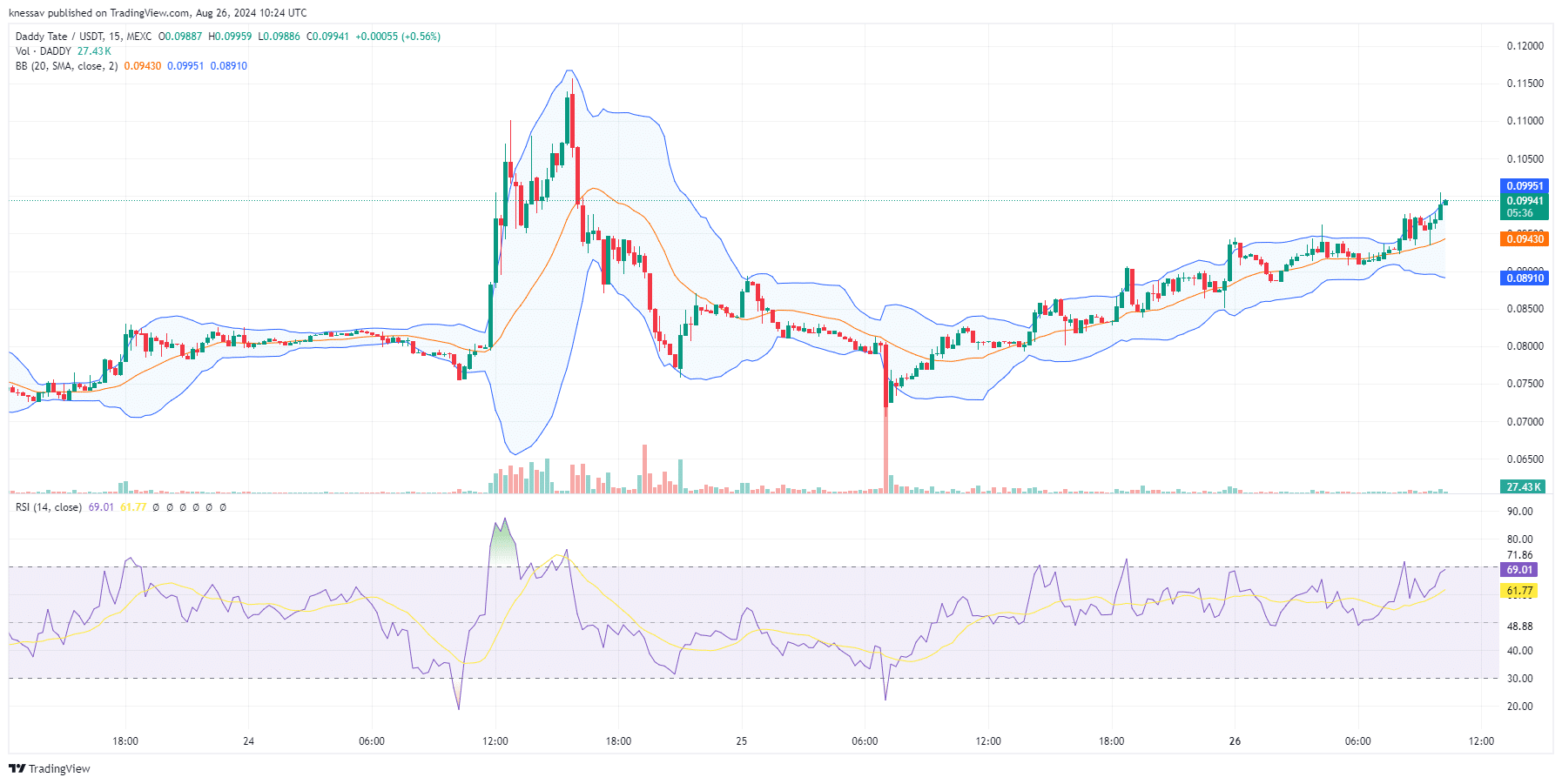Click the open value O0.09887

coord(180,37)
